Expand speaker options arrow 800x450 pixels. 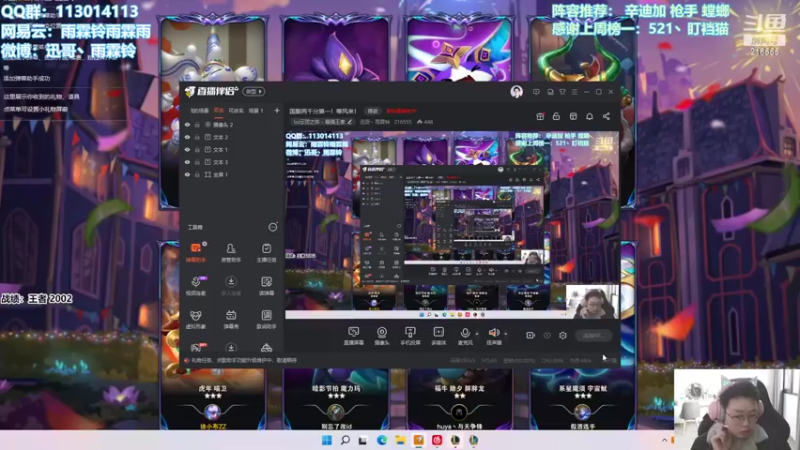click(x=506, y=334)
